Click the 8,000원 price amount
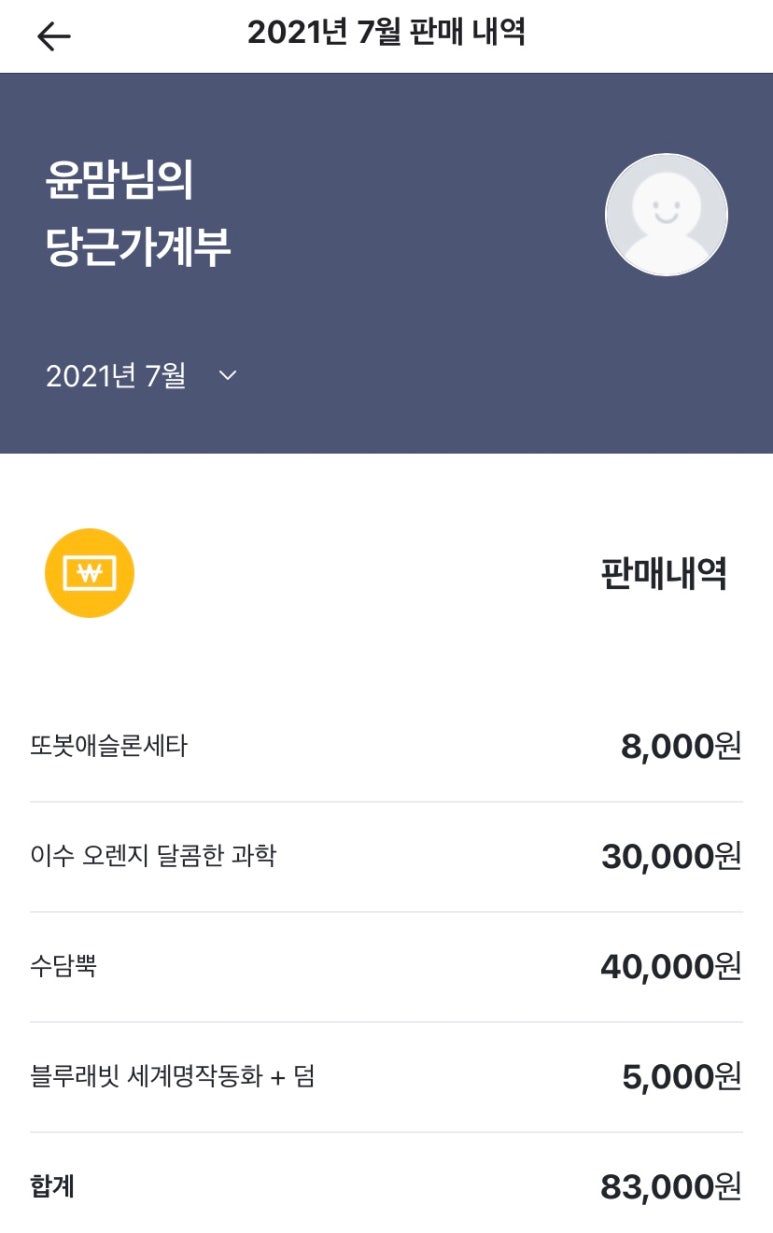The height and width of the screenshot is (1233, 773). [x=680, y=747]
